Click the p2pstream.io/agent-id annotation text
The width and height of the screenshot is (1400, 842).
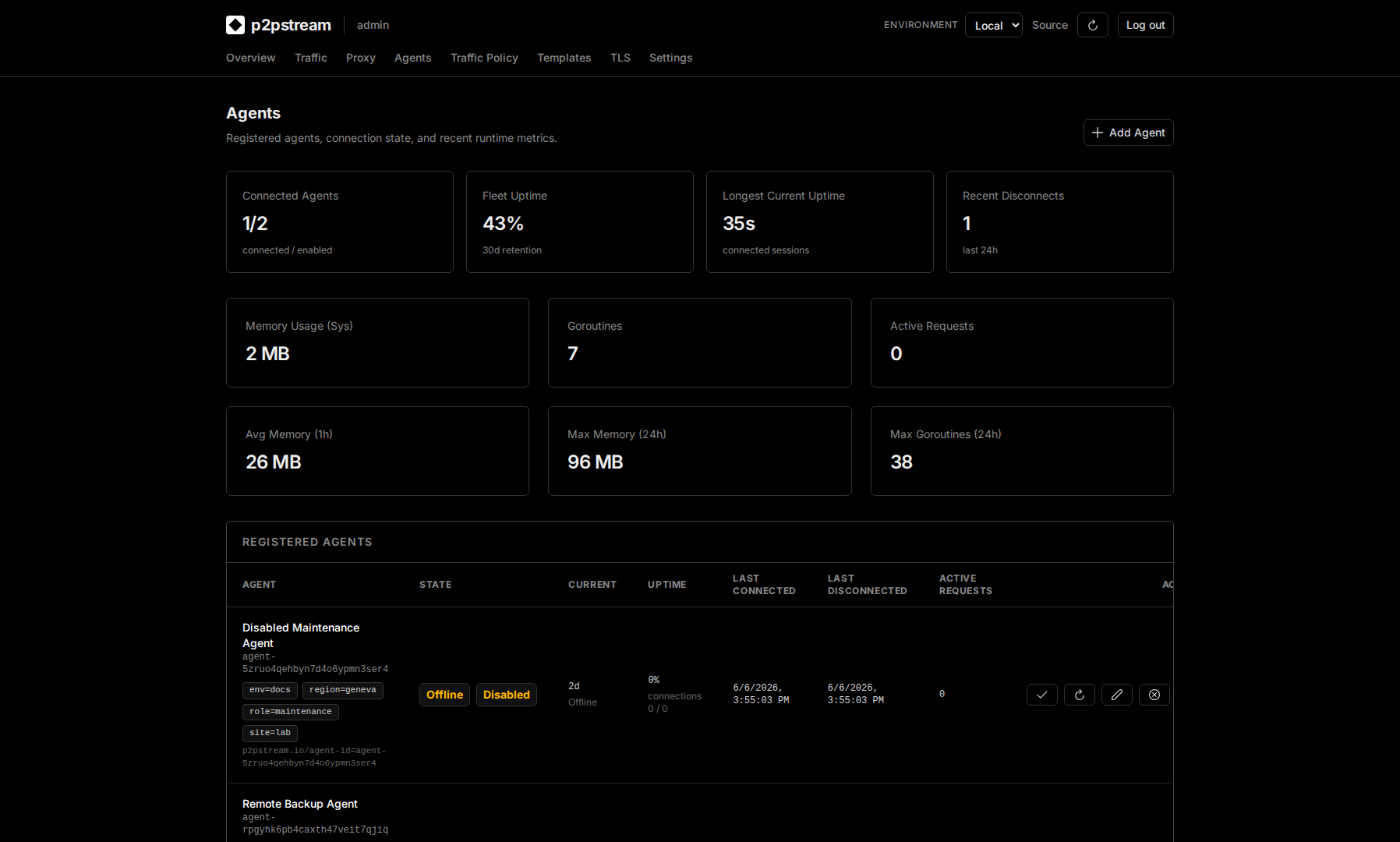point(314,756)
